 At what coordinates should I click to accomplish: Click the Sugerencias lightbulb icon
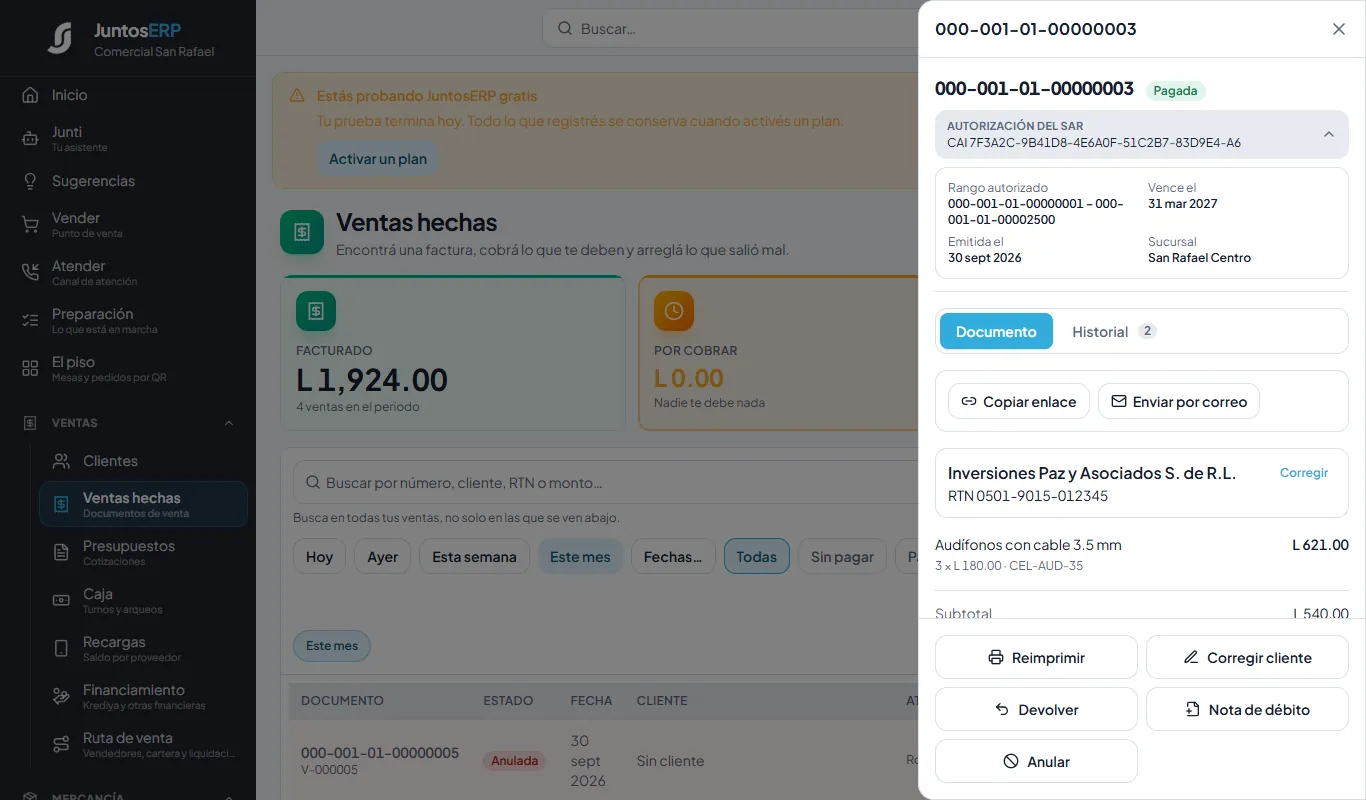coord(30,181)
